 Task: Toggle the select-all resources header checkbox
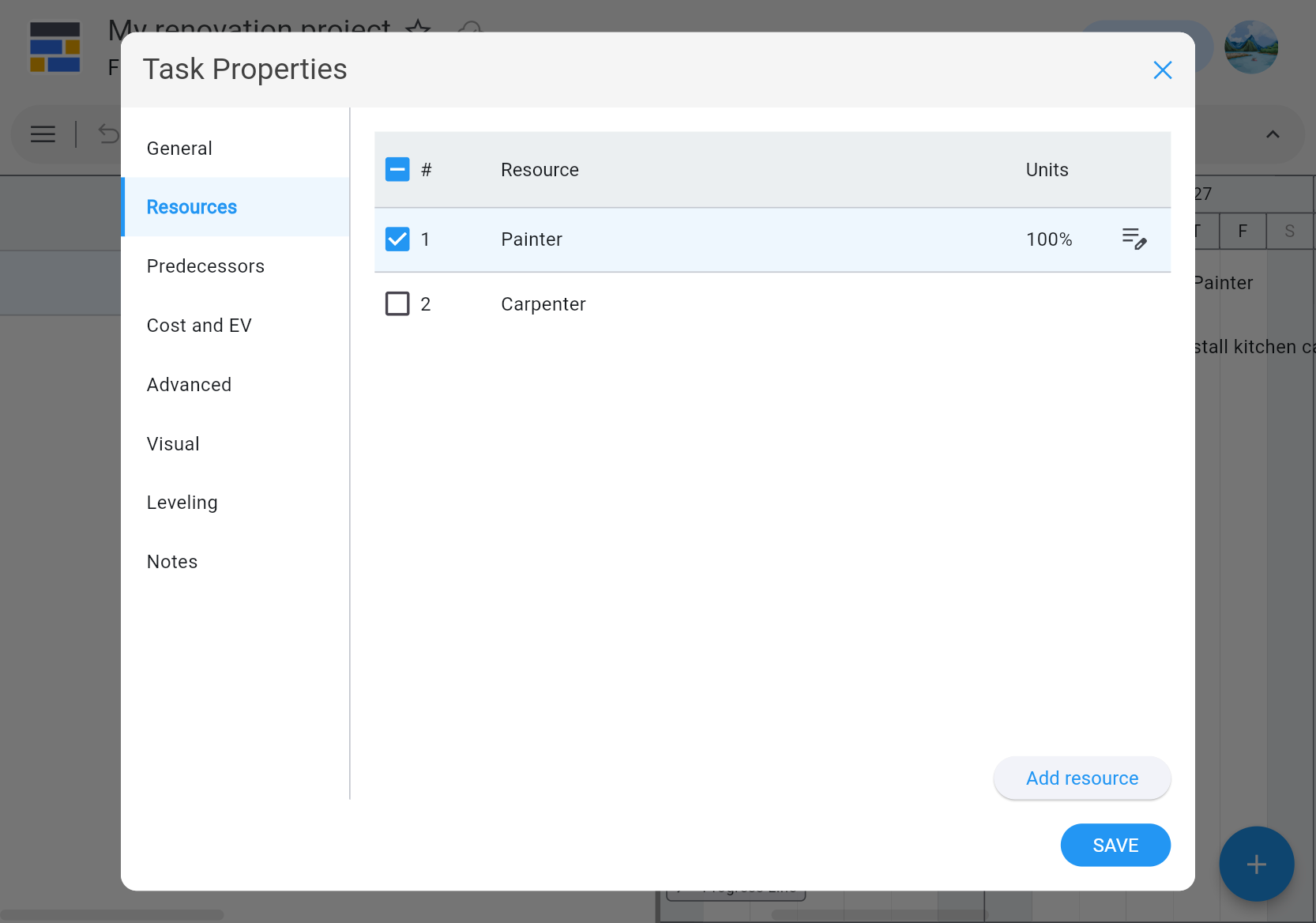tap(397, 170)
